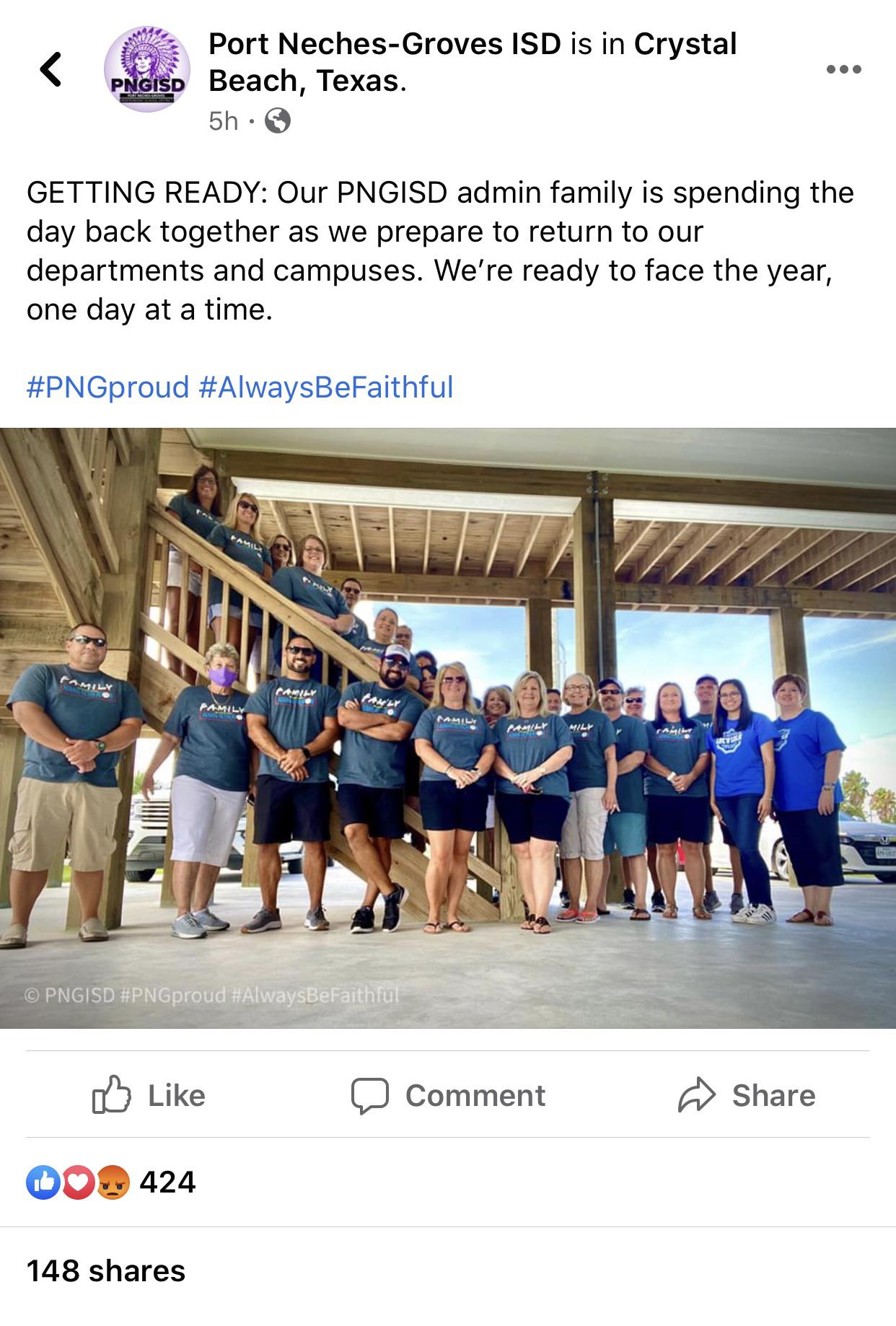Click the public globe audience icon
Viewport: 896px width, 1326px height.
point(278,120)
